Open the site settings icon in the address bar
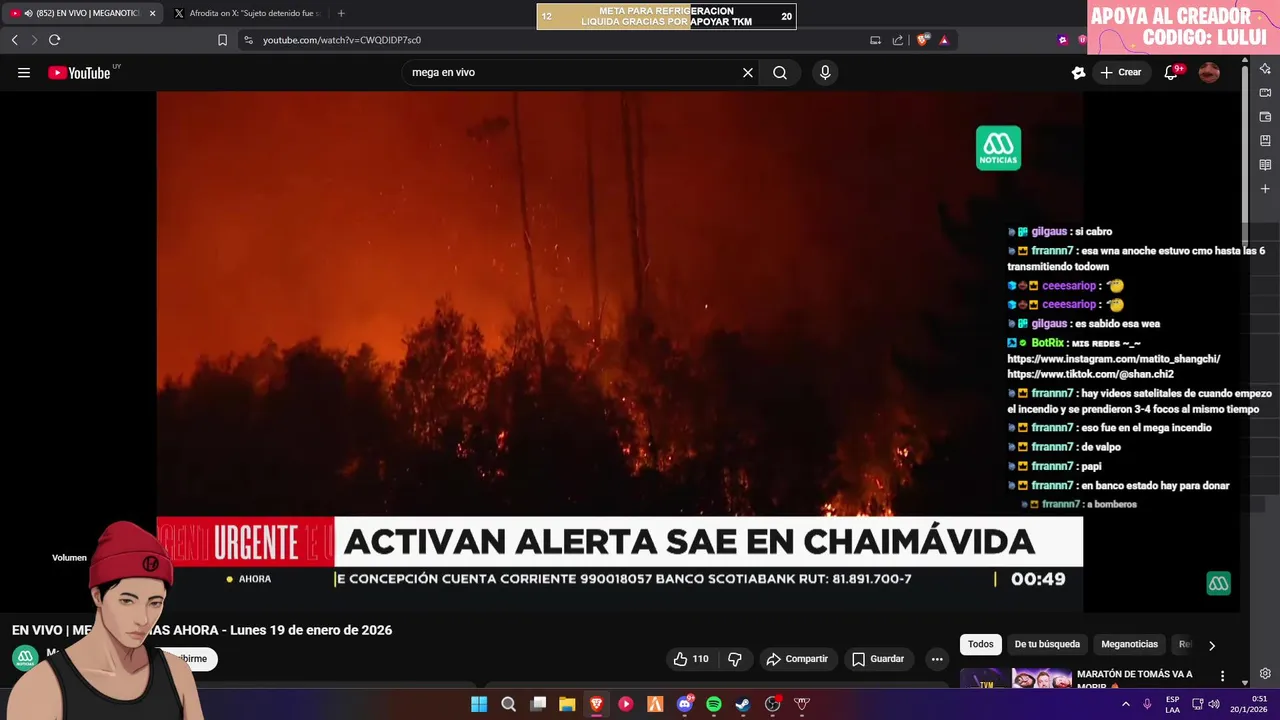1280x720 pixels. tap(248, 40)
